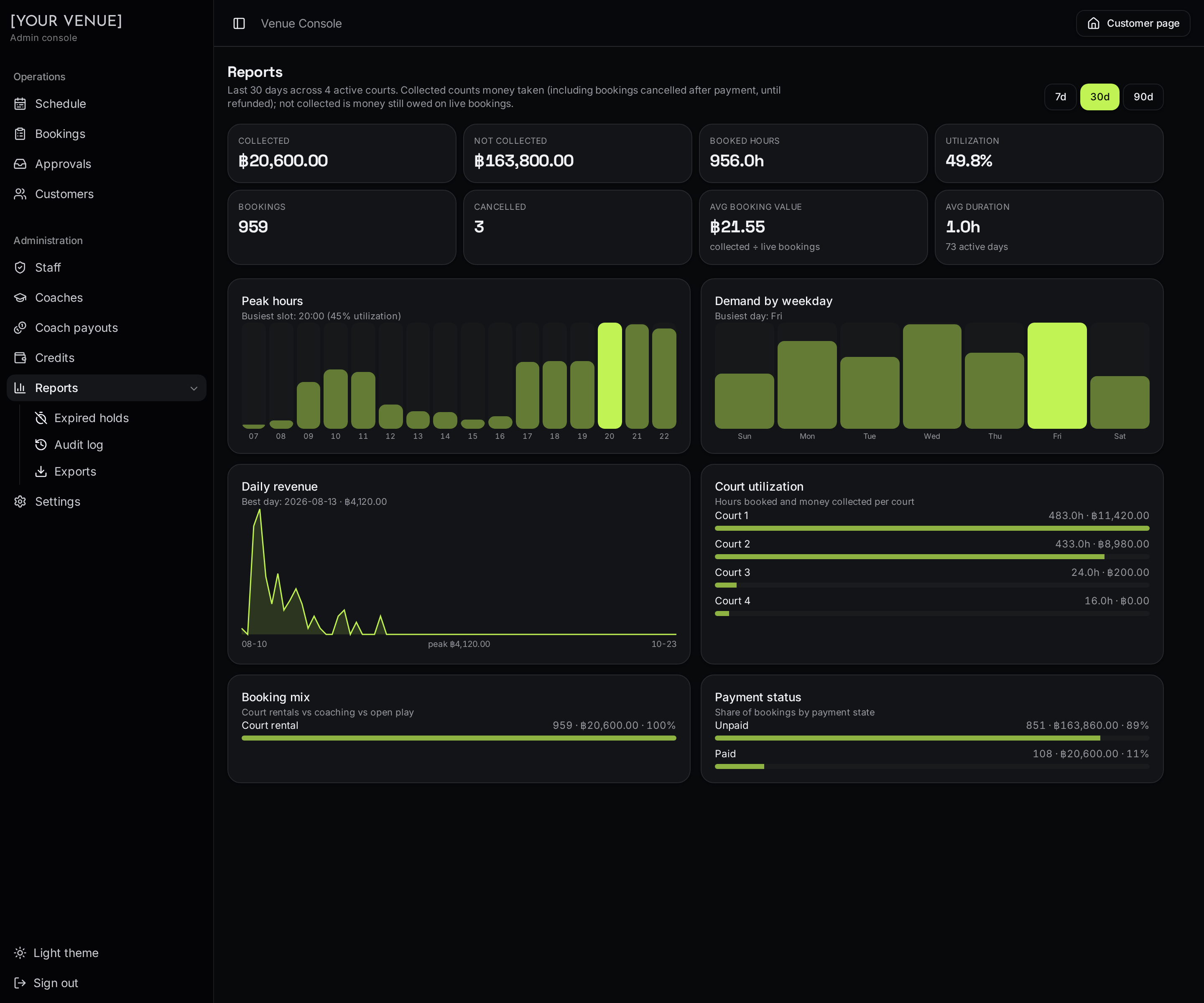Click the Court 1 utilization bar
The height and width of the screenshot is (1003, 1204).
point(932,528)
